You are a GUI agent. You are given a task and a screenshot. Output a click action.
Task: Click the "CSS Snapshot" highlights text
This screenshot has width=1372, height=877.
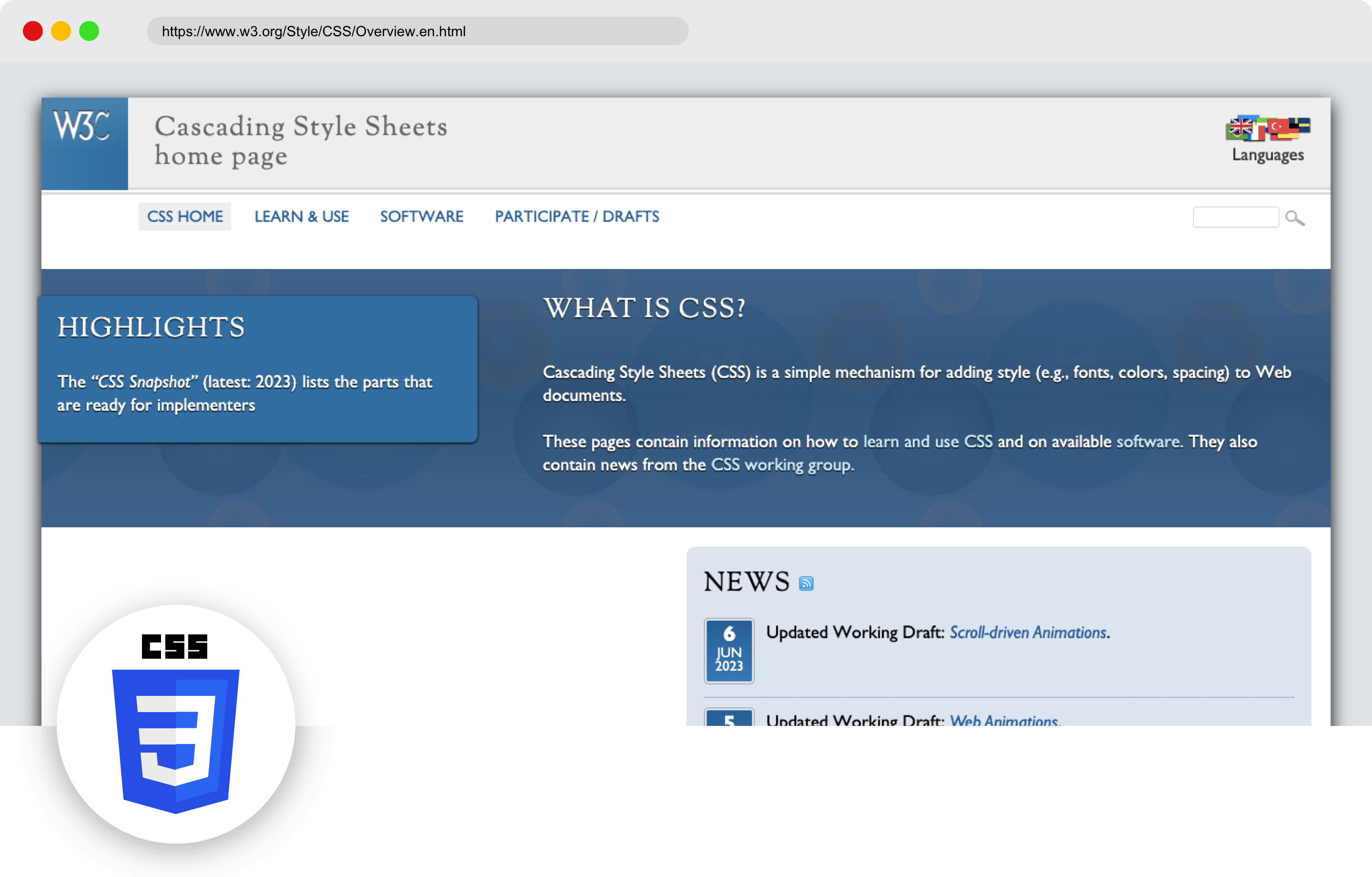145,381
